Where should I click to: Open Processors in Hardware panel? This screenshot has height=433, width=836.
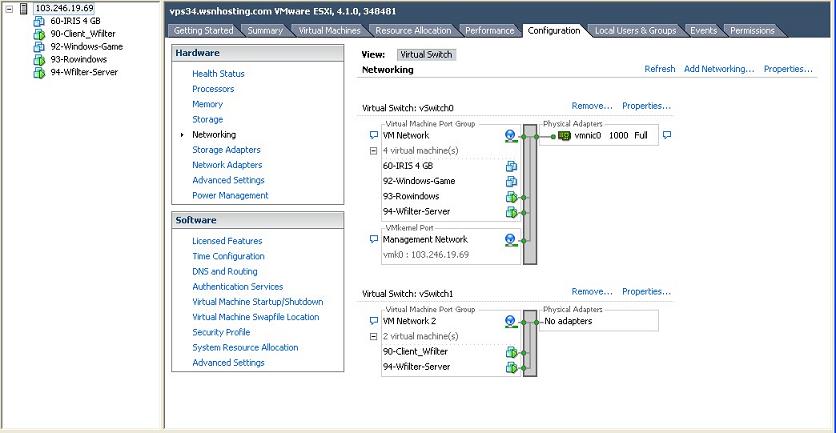pyautogui.click(x=213, y=89)
